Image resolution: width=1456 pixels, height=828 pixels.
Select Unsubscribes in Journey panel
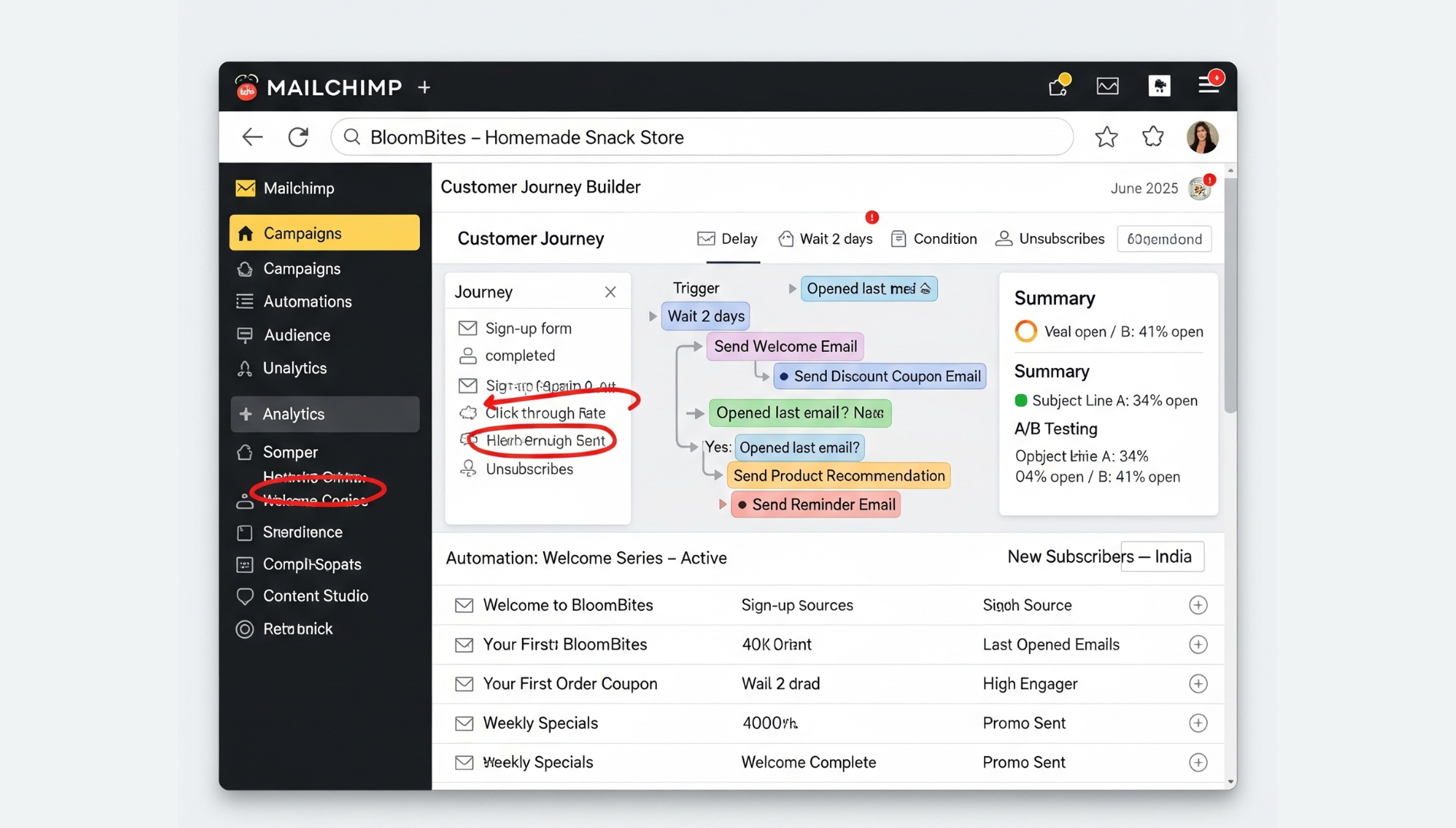pos(529,469)
